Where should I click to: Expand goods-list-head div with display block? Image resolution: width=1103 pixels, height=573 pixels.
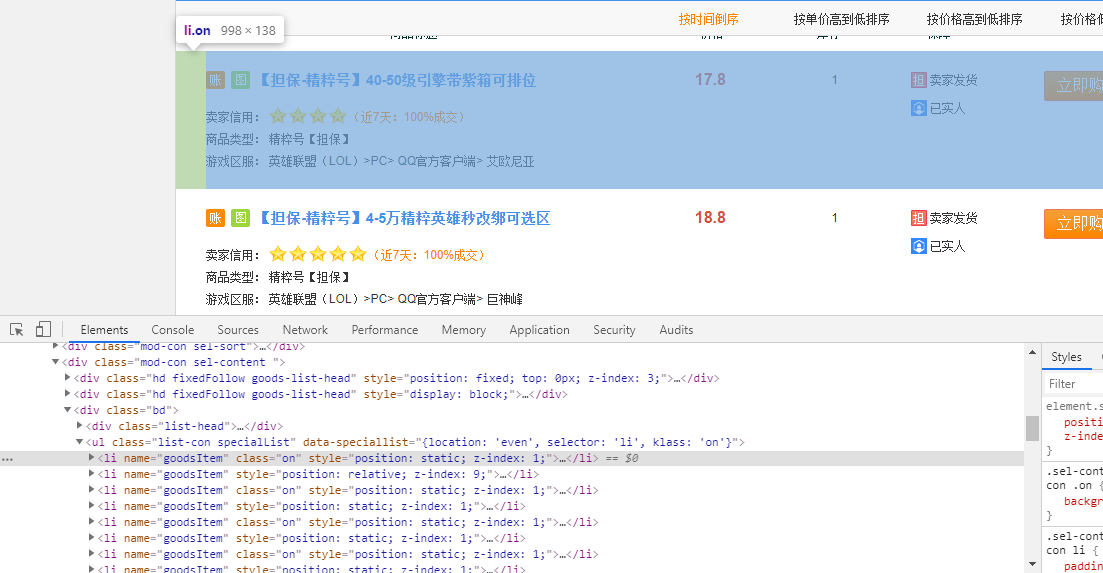click(x=68, y=394)
